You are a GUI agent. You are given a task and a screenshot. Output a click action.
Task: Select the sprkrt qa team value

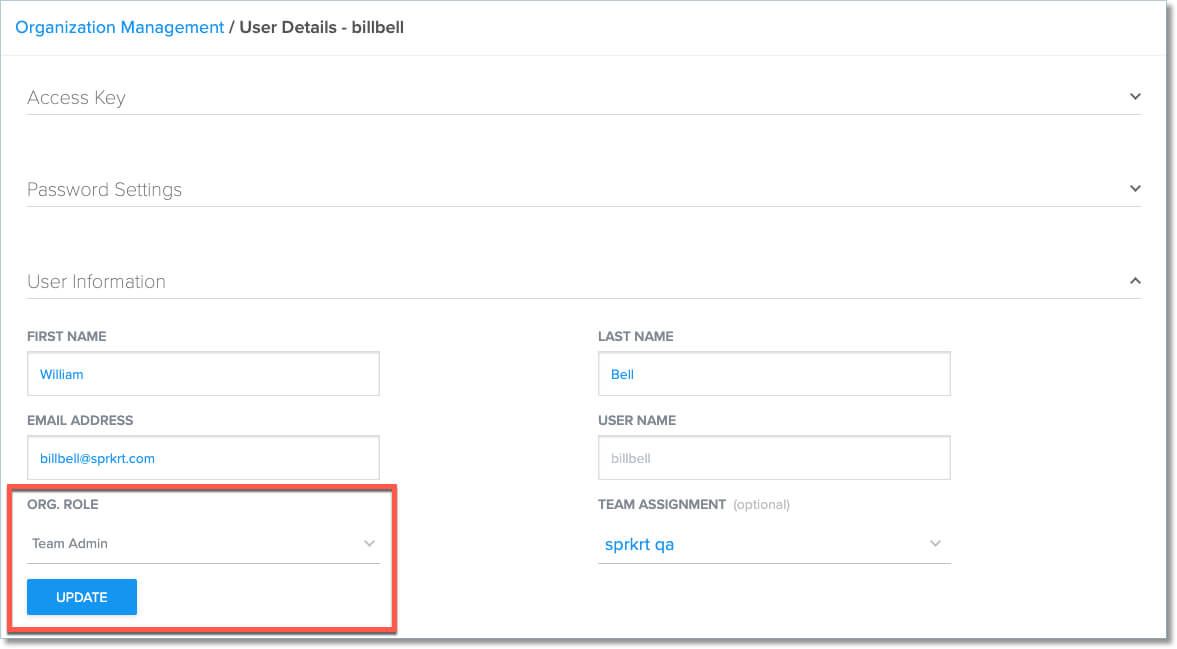[x=641, y=543]
